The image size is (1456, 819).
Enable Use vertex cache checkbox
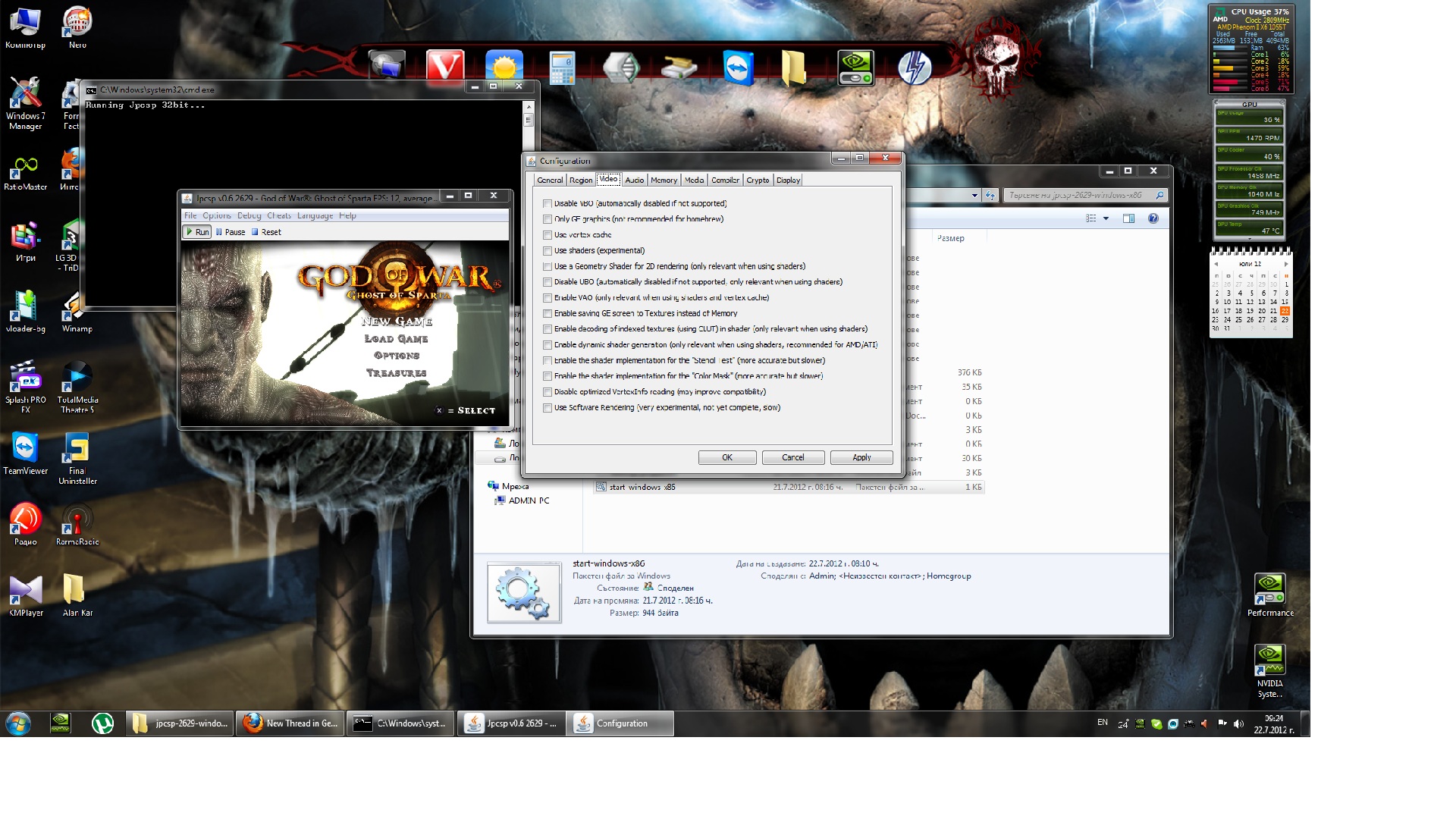[548, 235]
